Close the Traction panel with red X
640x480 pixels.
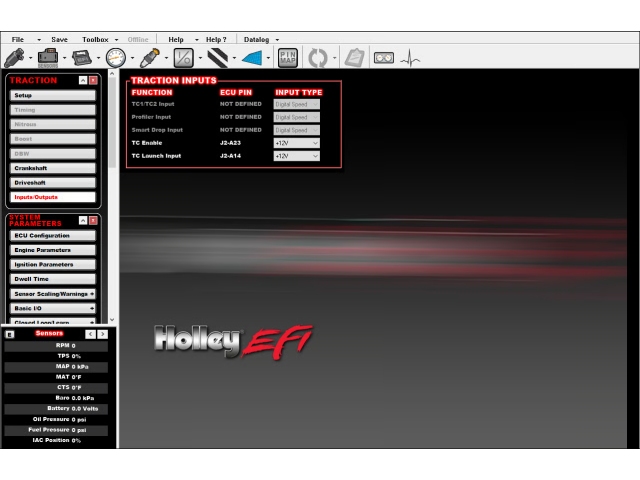[93, 80]
